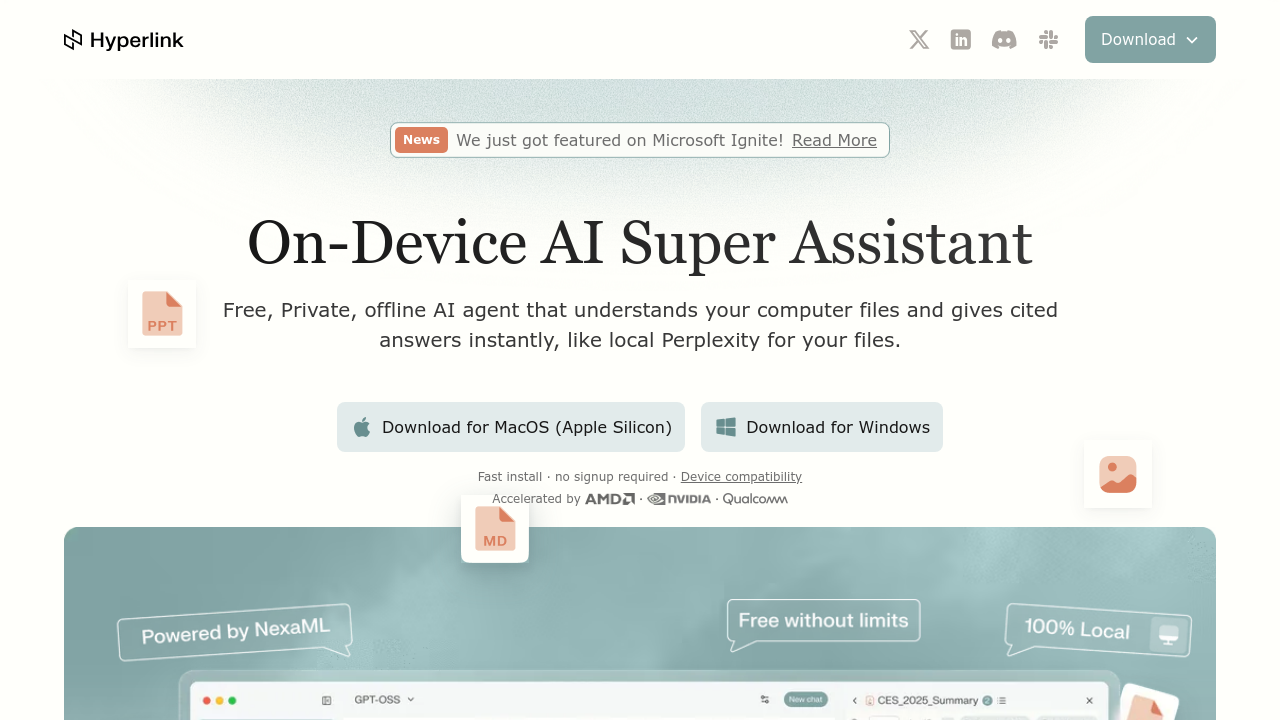Image resolution: width=1280 pixels, height=720 pixels.
Task: Click the Qualcomm logo
Action: click(755, 498)
